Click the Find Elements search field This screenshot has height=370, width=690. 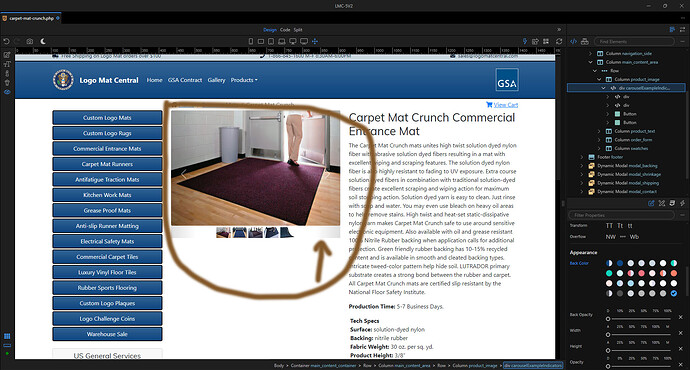click(x=634, y=41)
